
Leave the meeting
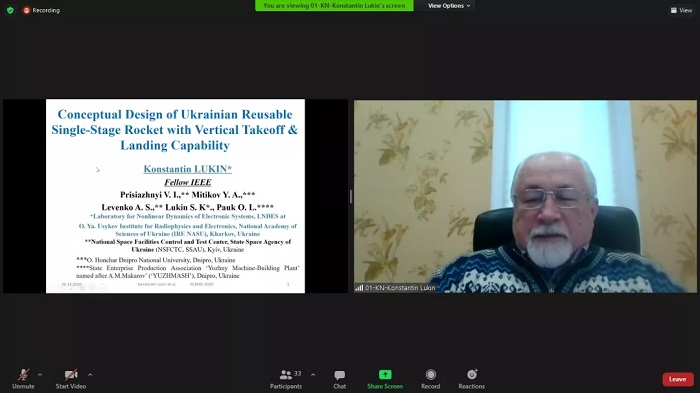click(678, 379)
